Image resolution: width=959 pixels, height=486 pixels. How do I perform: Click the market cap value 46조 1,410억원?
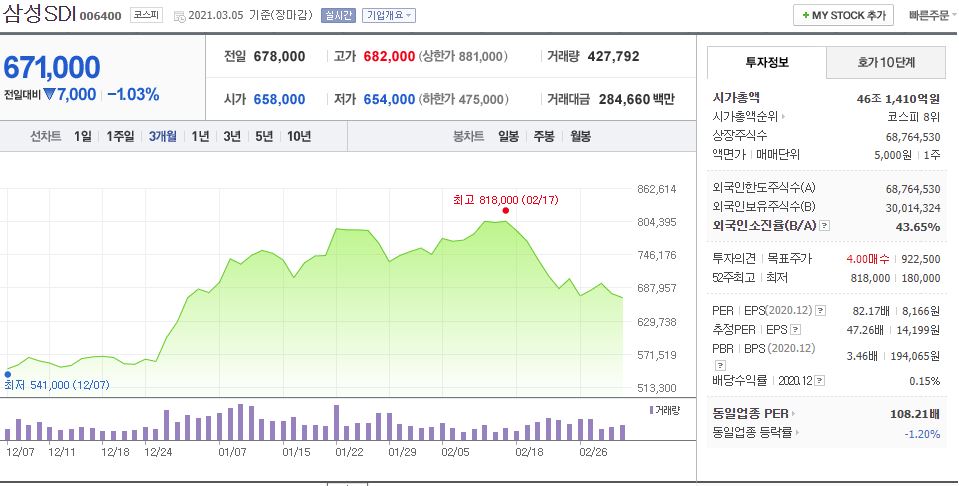coord(898,99)
